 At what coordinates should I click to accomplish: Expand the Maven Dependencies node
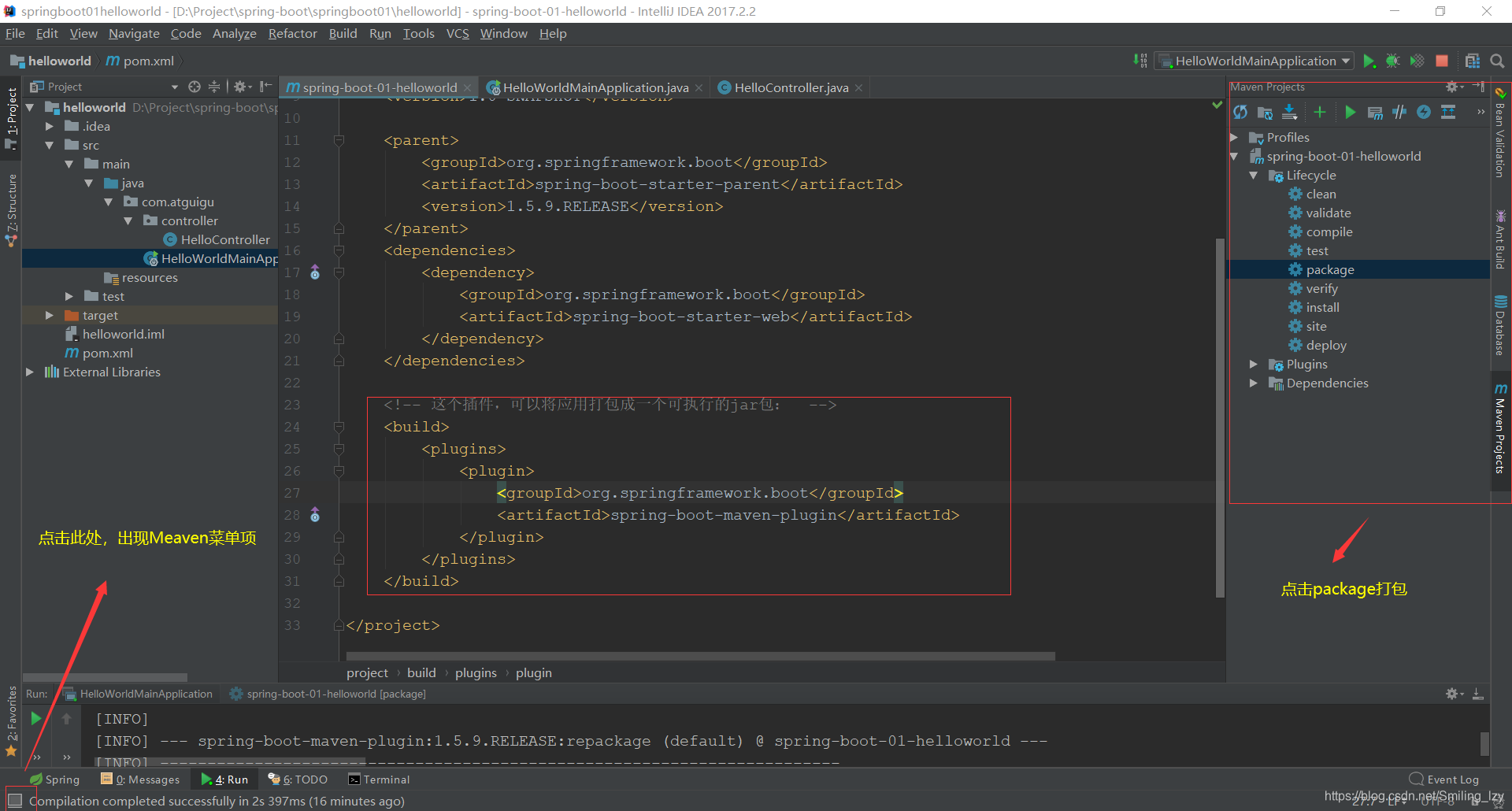point(1254,383)
